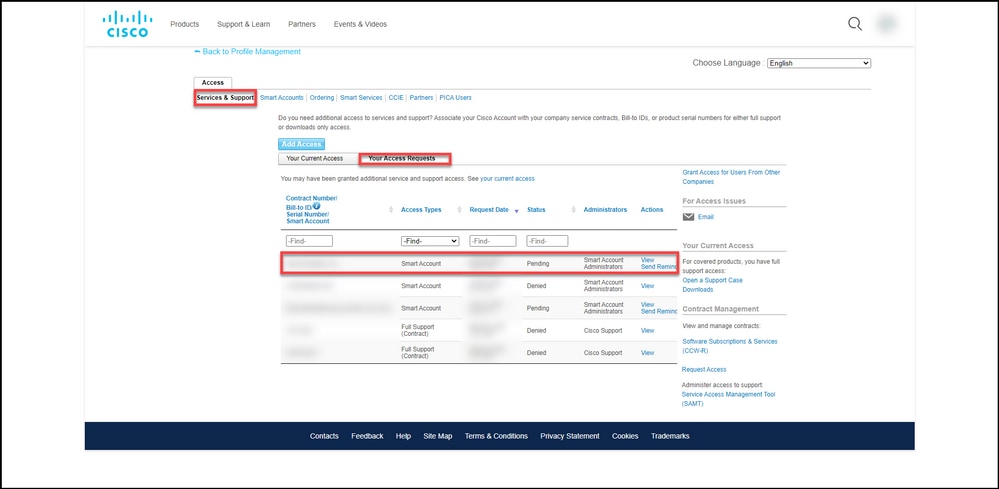
Task: Open Terms & Conditions footer link
Action: (496, 436)
